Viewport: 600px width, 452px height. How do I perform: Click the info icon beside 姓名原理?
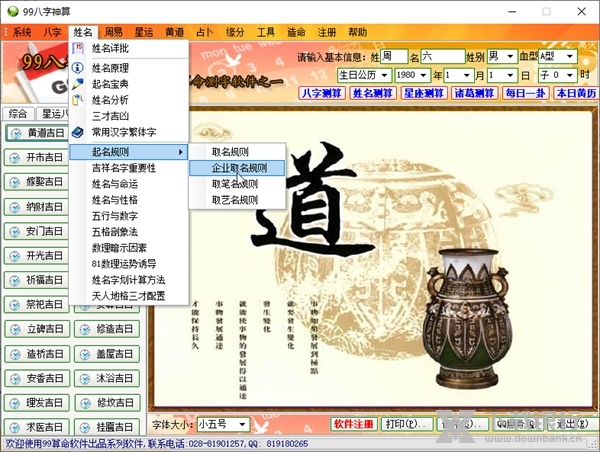click(x=78, y=68)
